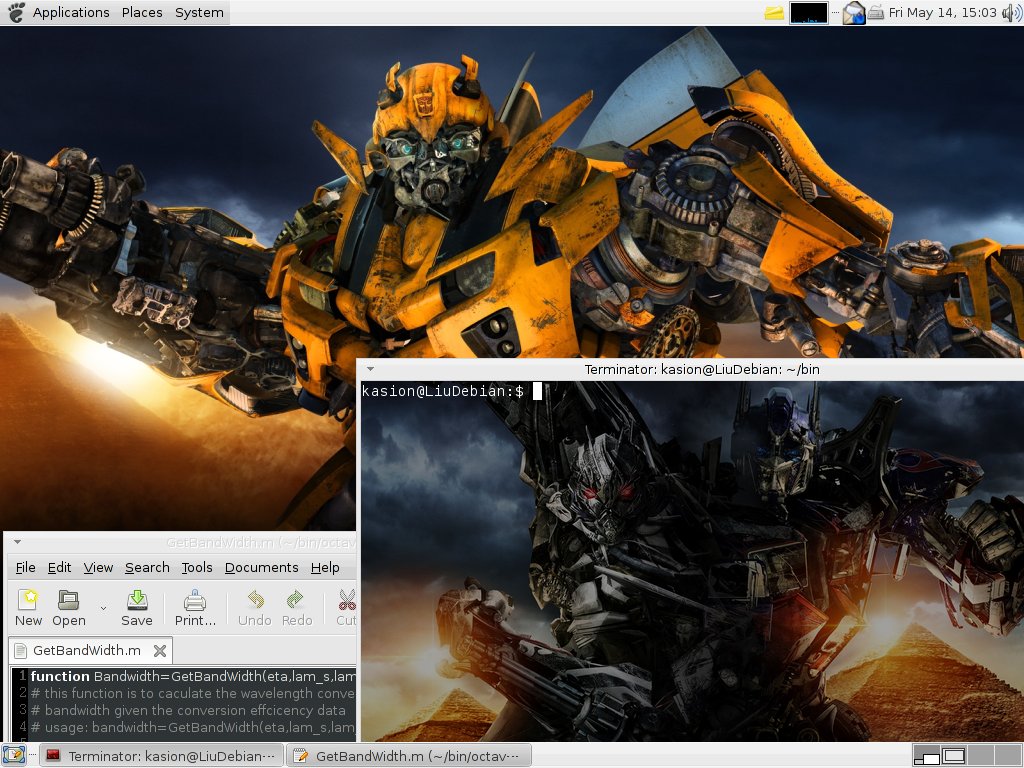Viewport: 1024px width, 768px height.
Task: Create a New document in gedit
Action: [x=28, y=608]
